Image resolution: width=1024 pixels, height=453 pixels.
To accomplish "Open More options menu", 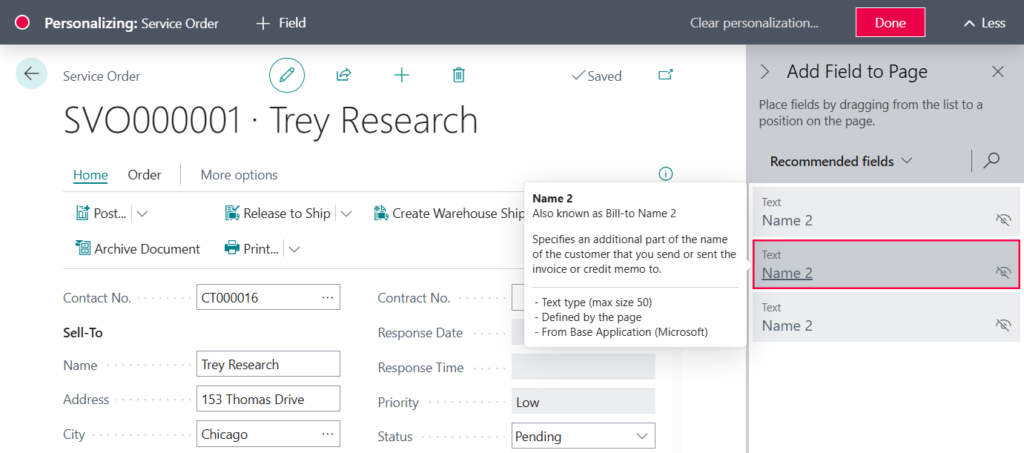I will [x=239, y=174].
